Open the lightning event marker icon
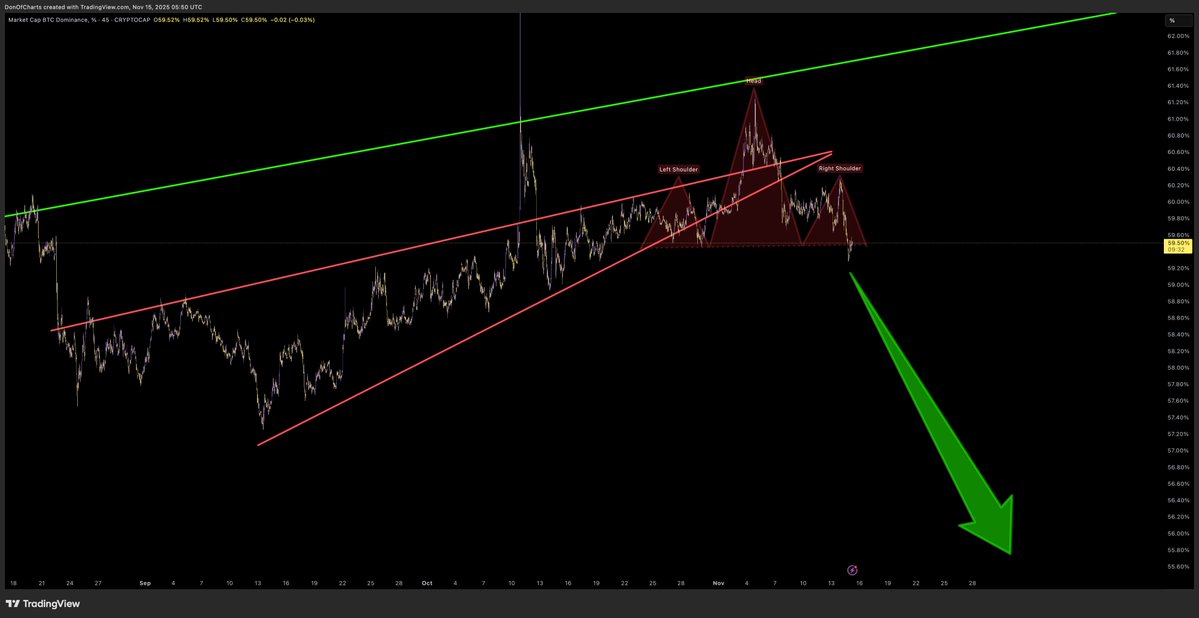Viewport: 1199px width, 618px height. pyautogui.click(x=853, y=570)
